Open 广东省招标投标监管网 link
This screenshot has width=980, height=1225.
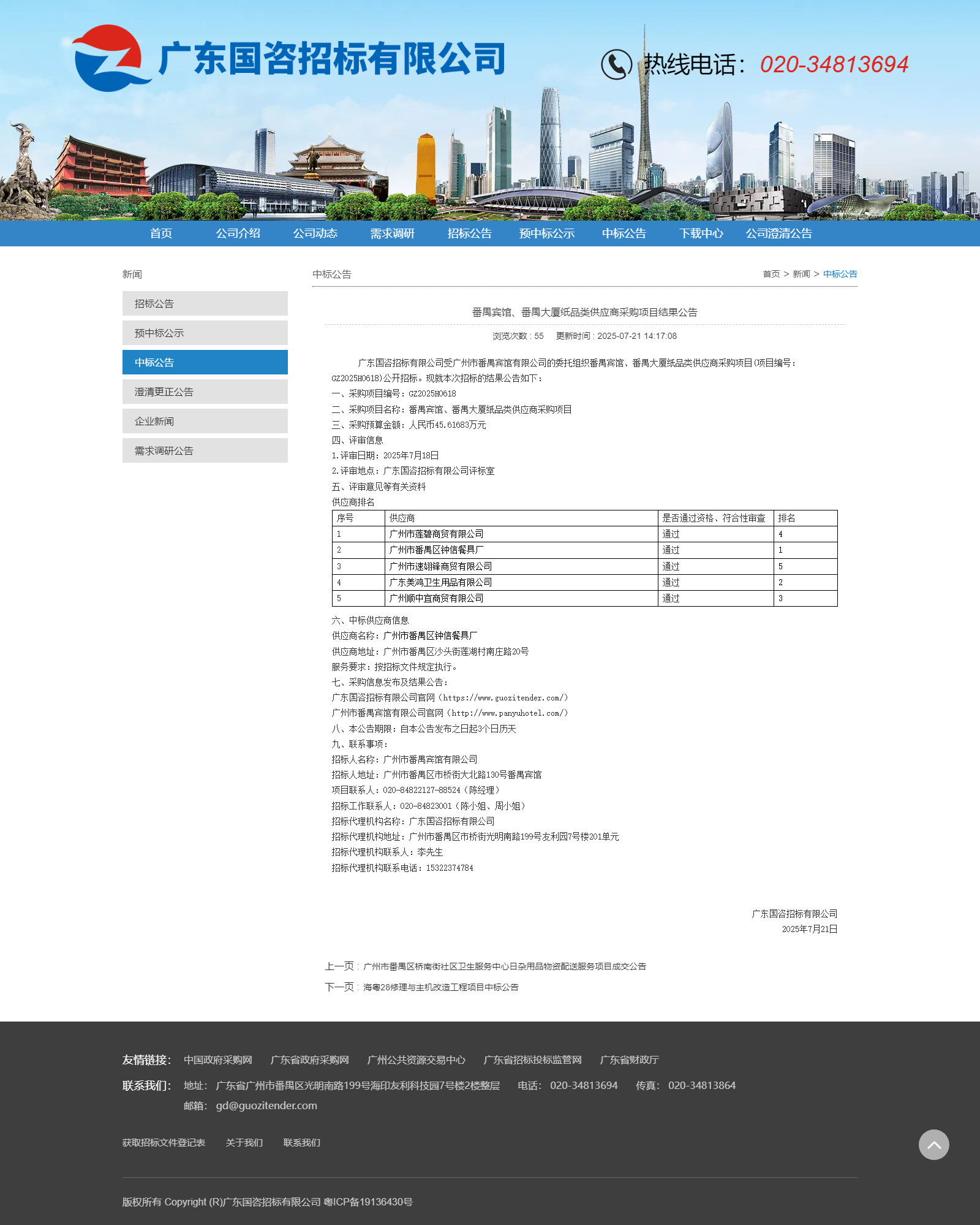pos(533,1060)
